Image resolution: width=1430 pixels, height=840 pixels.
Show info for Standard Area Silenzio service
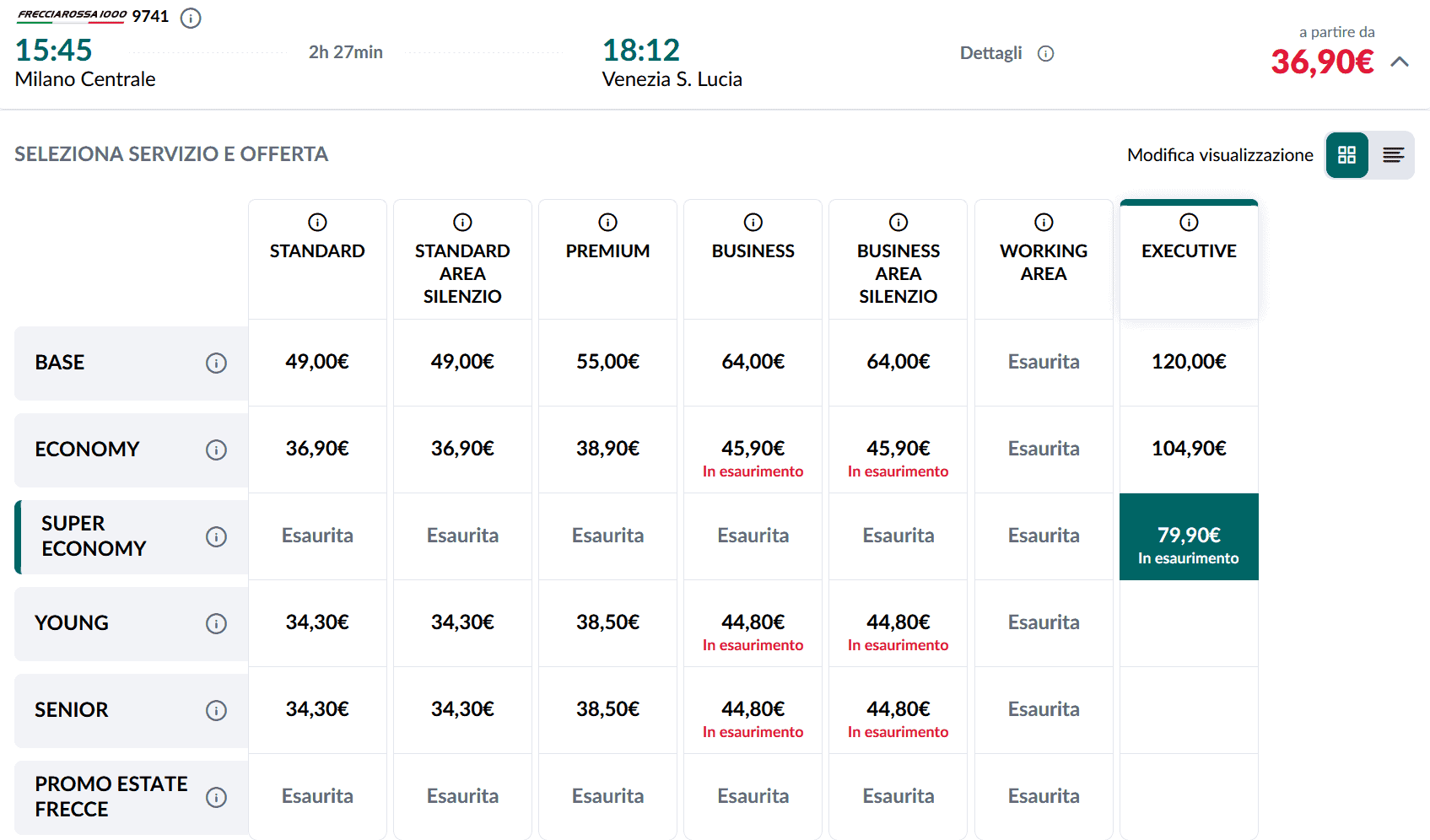pyautogui.click(x=462, y=222)
